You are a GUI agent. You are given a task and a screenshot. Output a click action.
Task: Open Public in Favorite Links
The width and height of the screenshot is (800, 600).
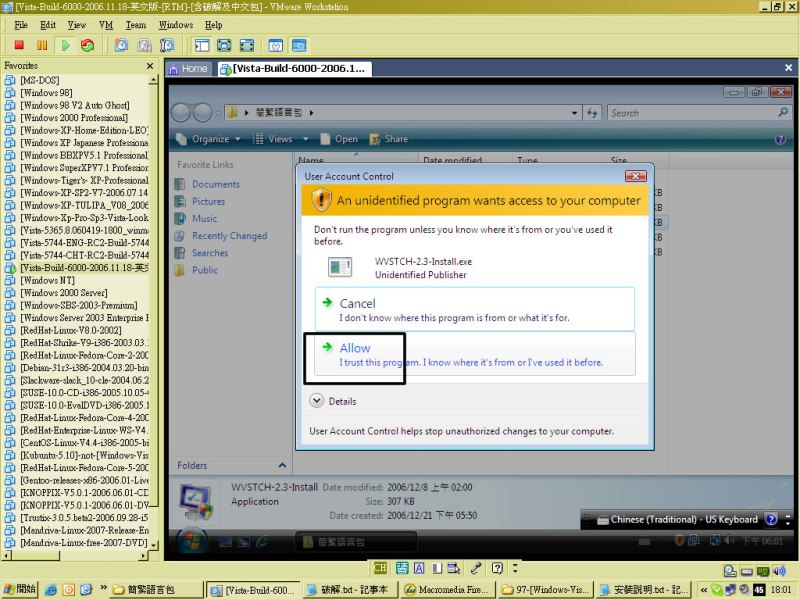click(205, 270)
